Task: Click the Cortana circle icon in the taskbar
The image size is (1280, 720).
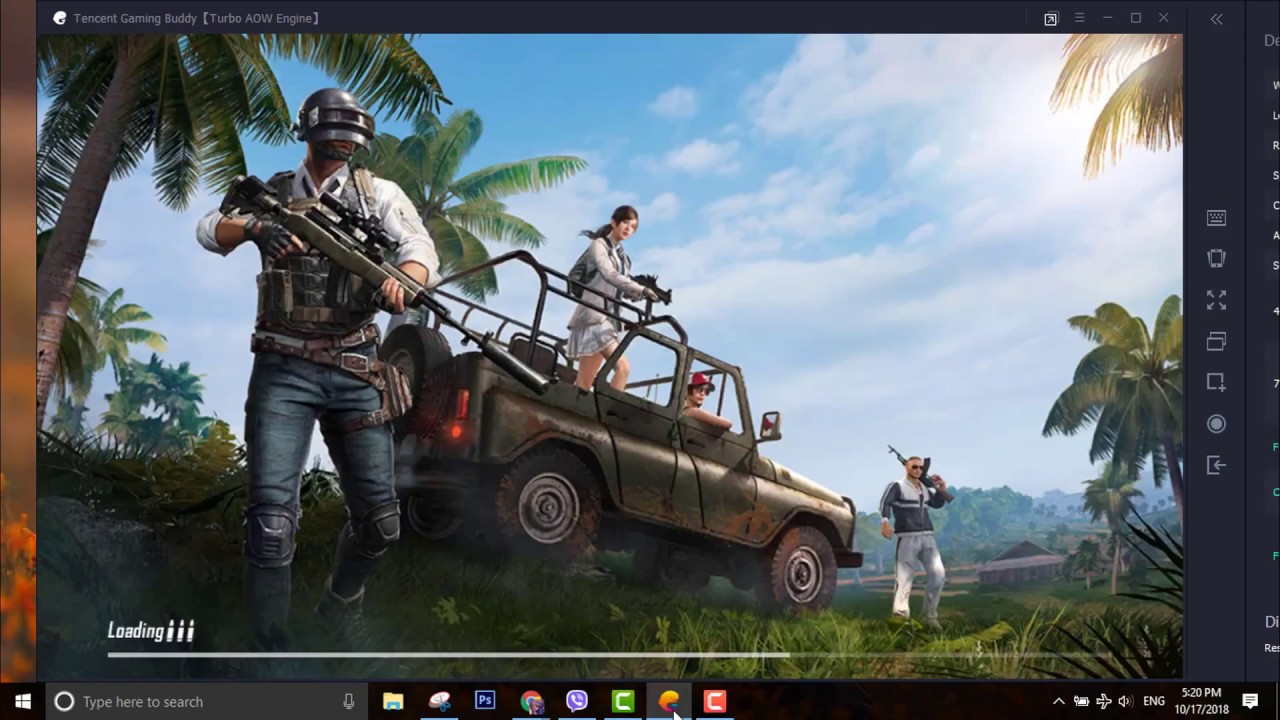Action: (64, 702)
